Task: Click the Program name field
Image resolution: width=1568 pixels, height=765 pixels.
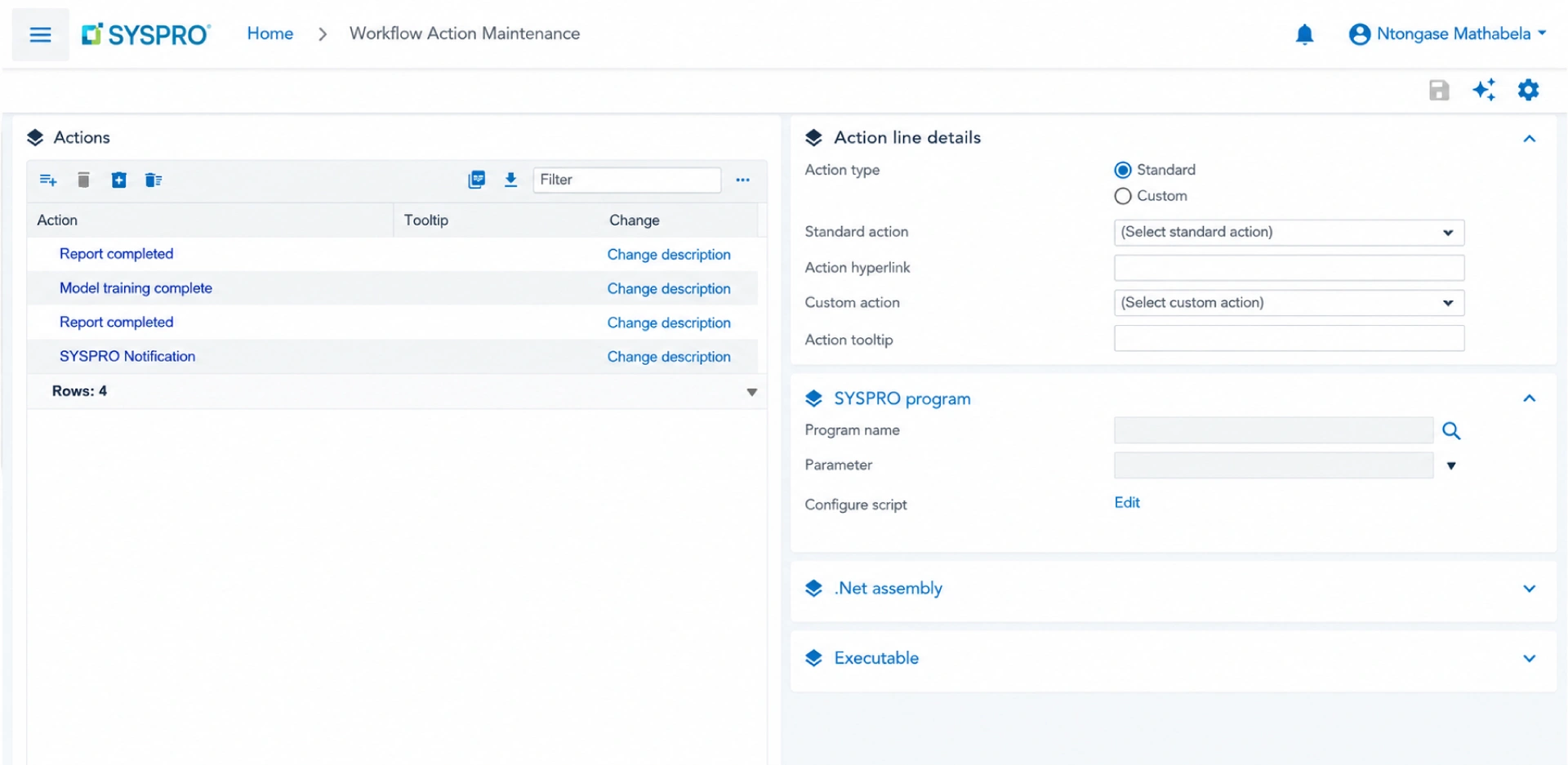Action: (x=1273, y=430)
